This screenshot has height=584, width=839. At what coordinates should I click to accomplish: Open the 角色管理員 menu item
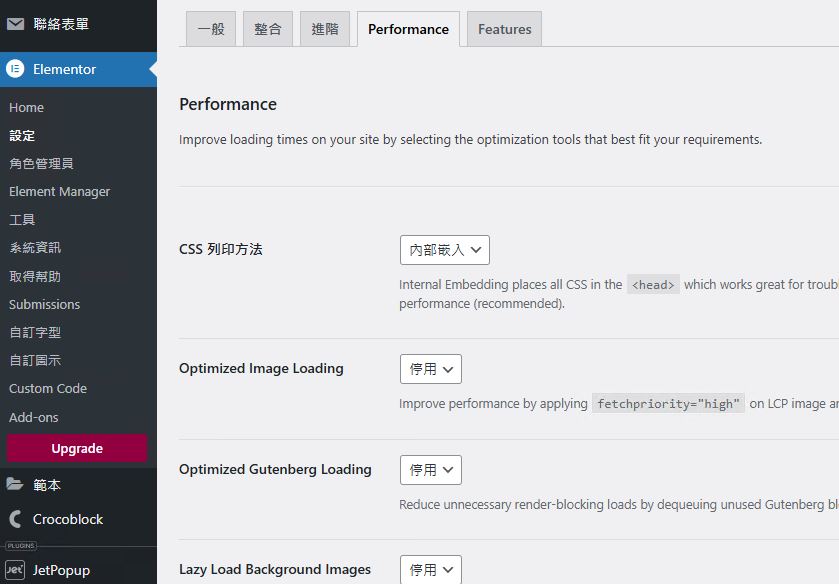(x=41, y=163)
